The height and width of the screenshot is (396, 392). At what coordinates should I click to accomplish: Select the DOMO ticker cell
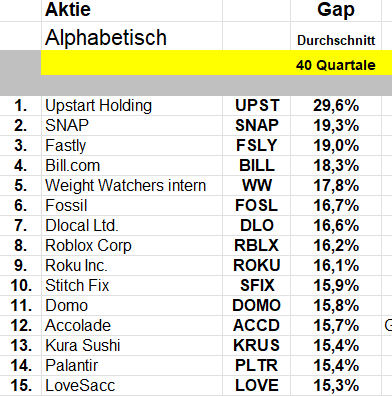click(x=257, y=306)
